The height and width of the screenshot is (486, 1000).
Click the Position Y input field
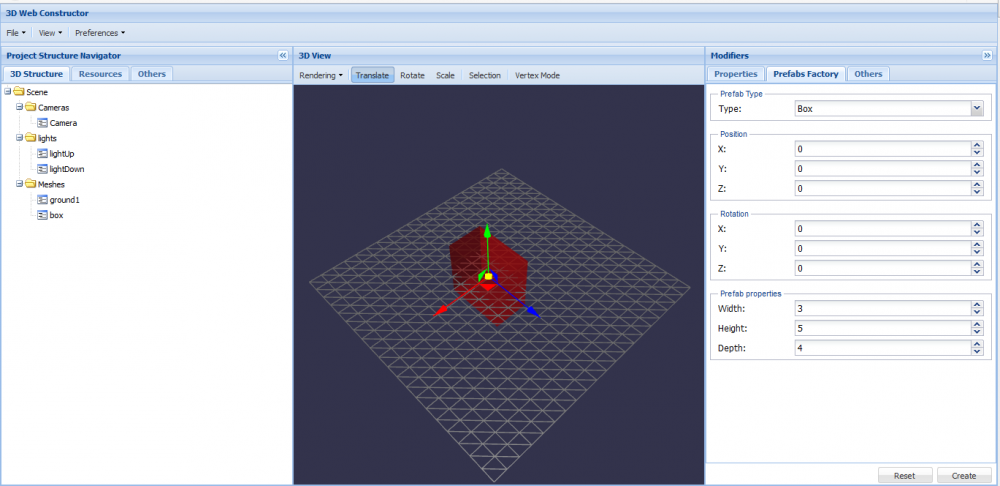coord(883,169)
